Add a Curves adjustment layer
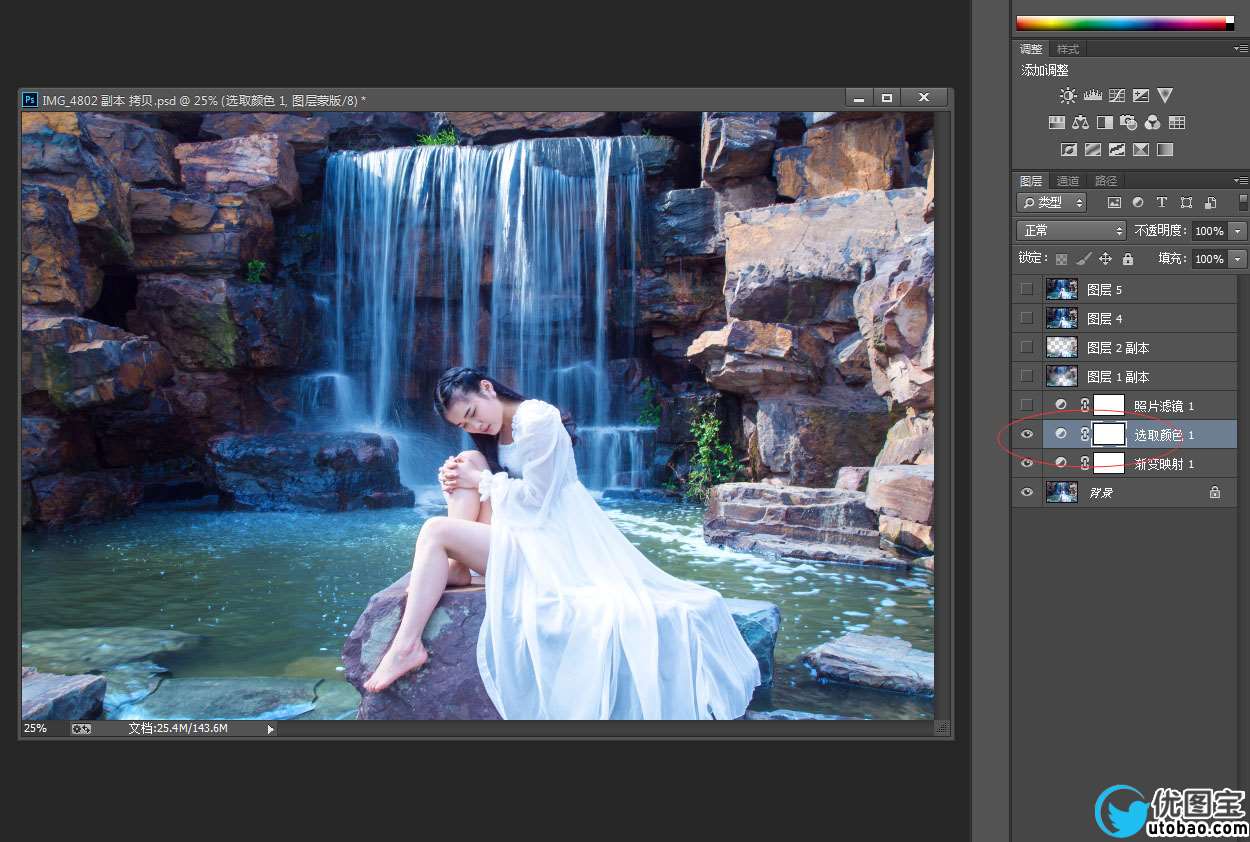Screen dimensions: 1250x842 tap(1116, 96)
